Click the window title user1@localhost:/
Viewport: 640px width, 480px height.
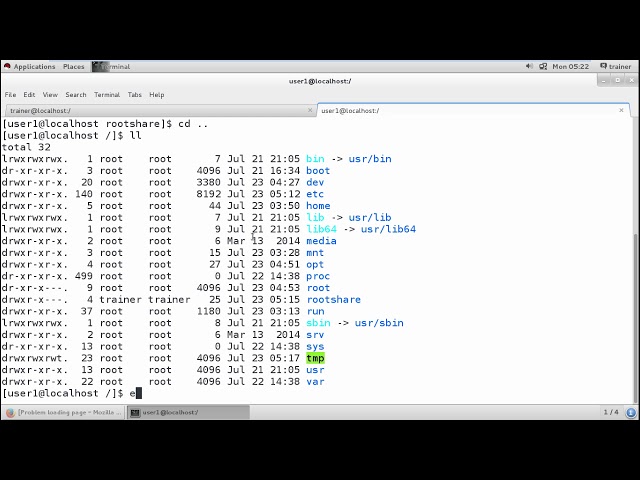320,81
